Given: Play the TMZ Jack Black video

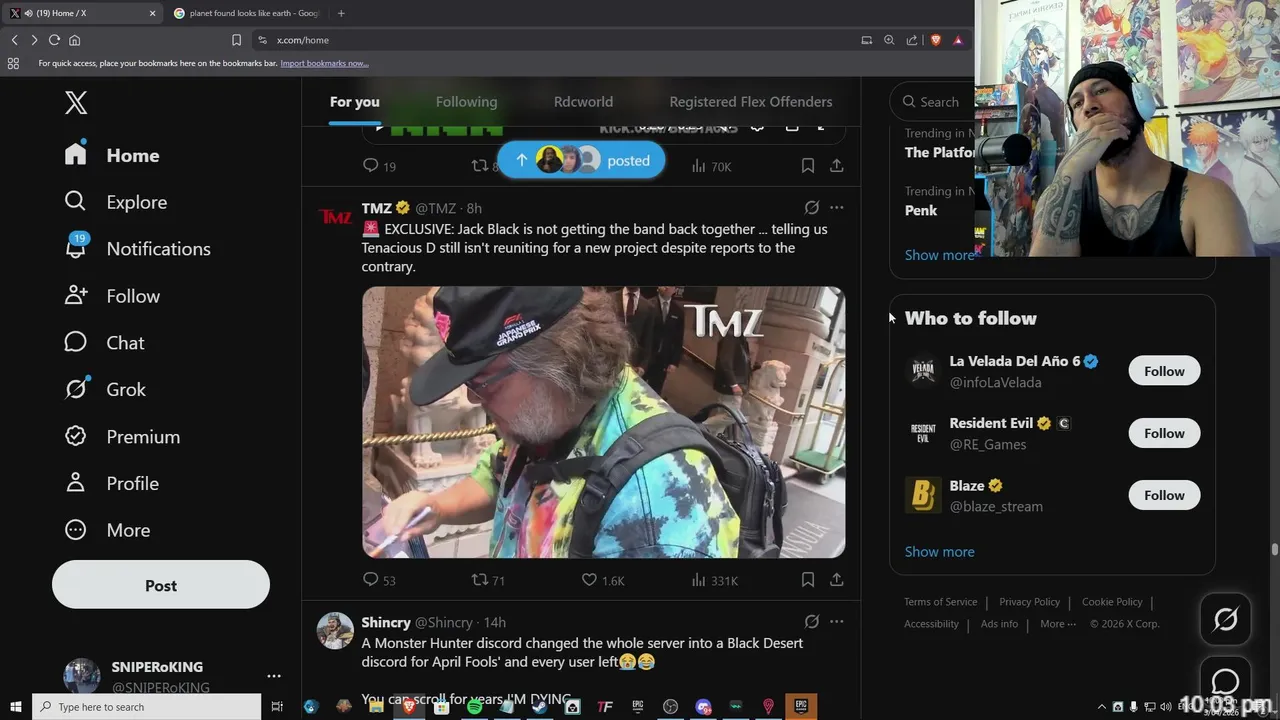Looking at the screenshot, I should click(603, 422).
